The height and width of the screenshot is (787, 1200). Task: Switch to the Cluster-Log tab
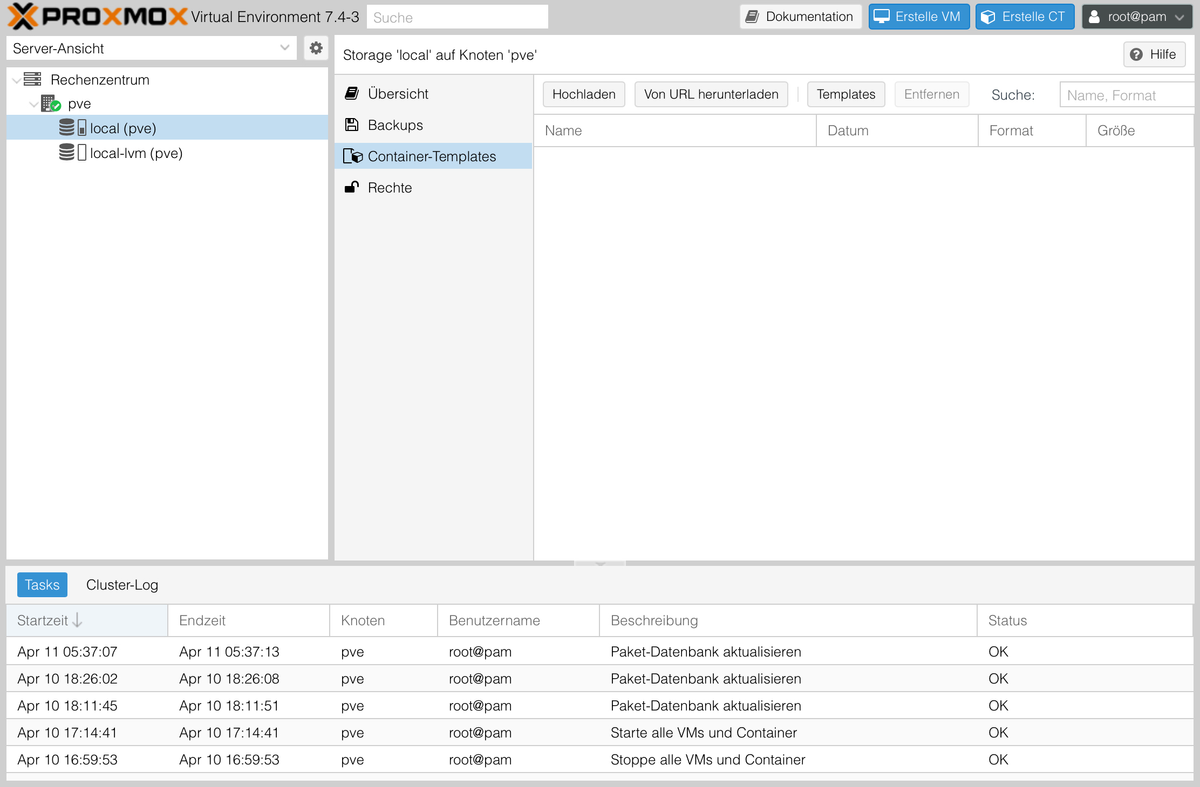122,585
